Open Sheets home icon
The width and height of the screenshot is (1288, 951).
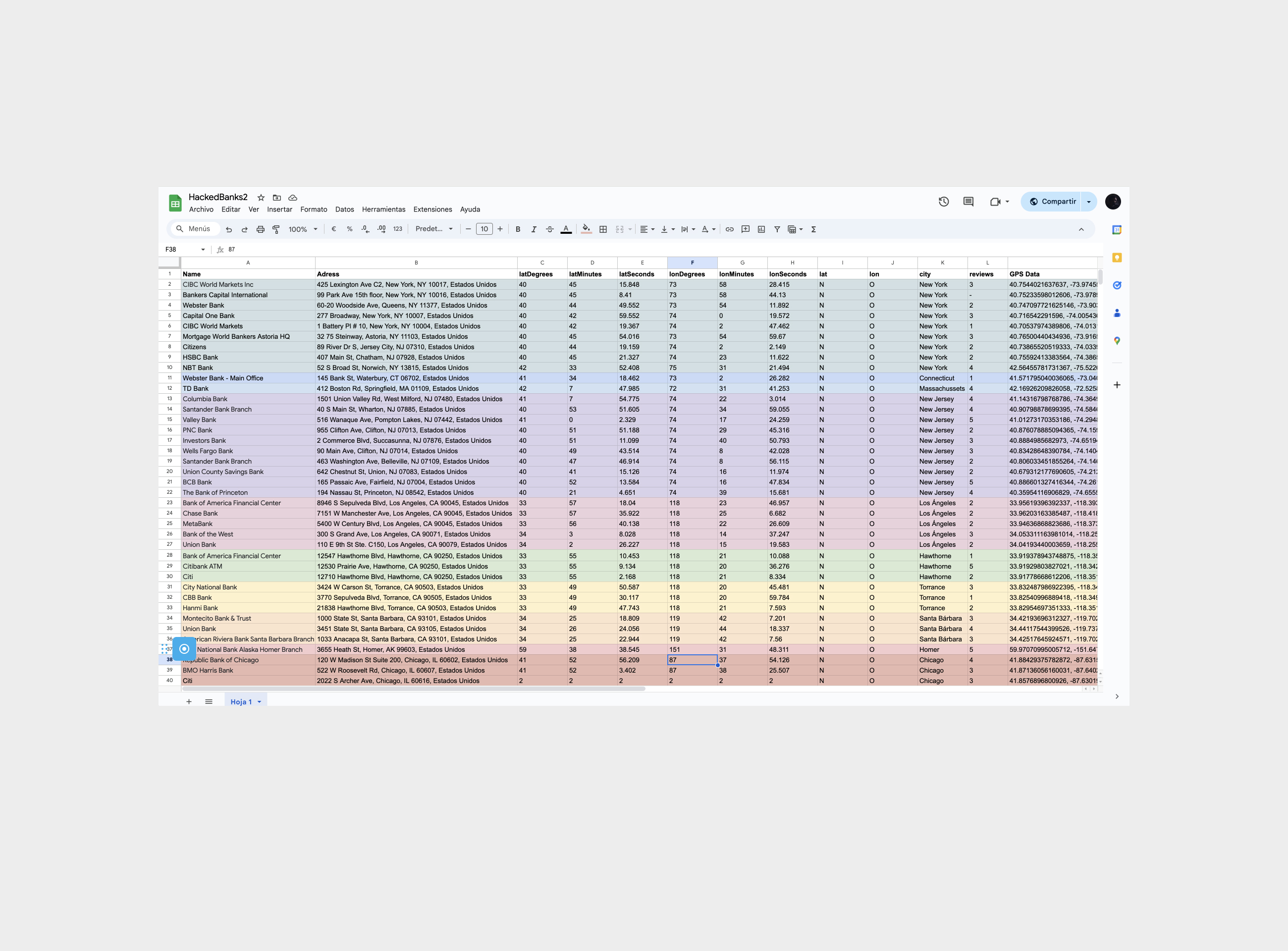point(175,203)
